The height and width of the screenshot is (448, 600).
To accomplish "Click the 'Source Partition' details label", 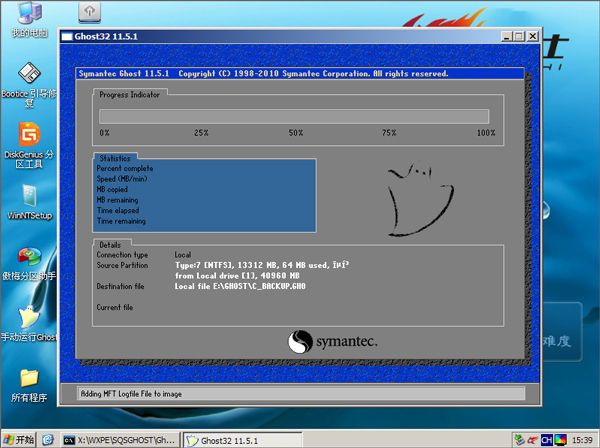I will click(x=122, y=265).
